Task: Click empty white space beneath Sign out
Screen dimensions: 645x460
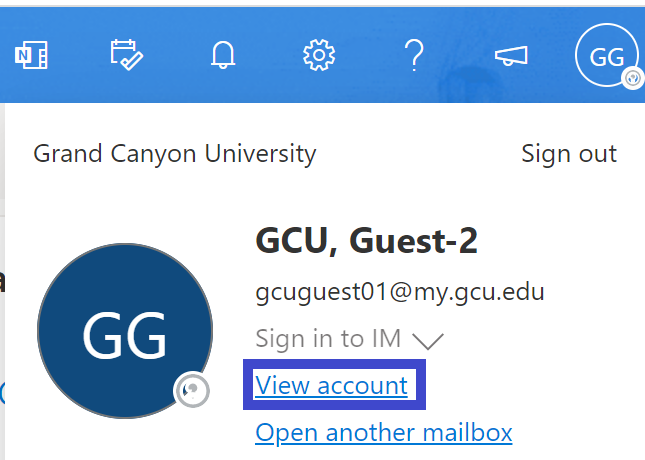Action: (x=569, y=197)
